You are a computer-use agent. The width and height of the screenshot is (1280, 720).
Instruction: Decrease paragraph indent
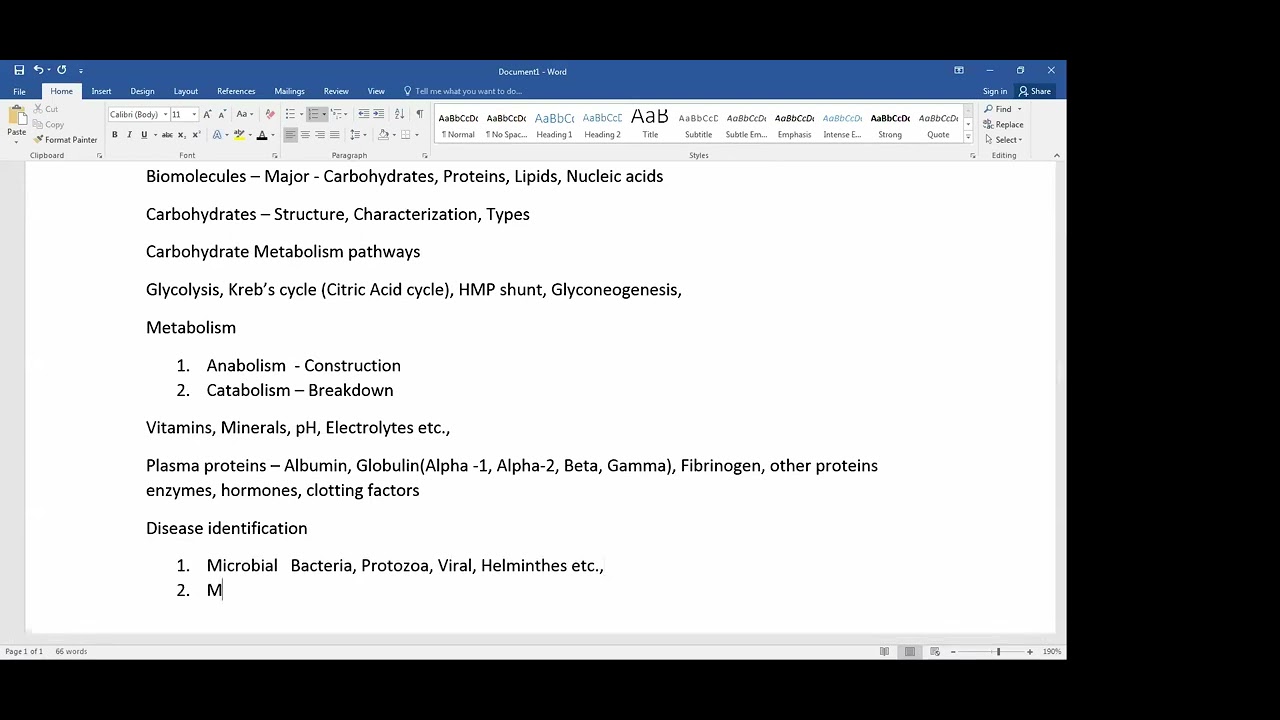click(363, 114)
